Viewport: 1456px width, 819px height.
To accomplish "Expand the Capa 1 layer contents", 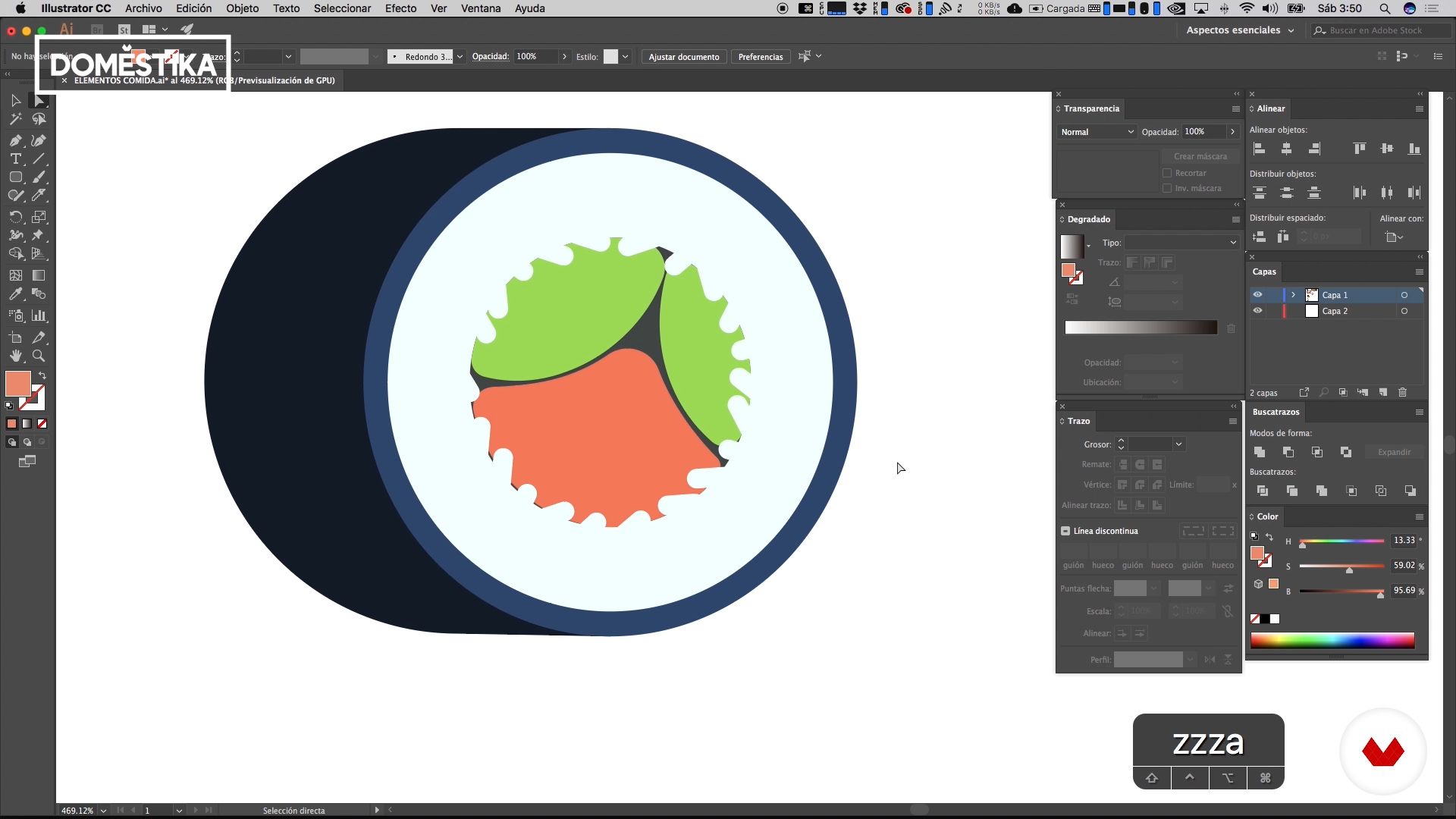I will [x=1293, y=294].
